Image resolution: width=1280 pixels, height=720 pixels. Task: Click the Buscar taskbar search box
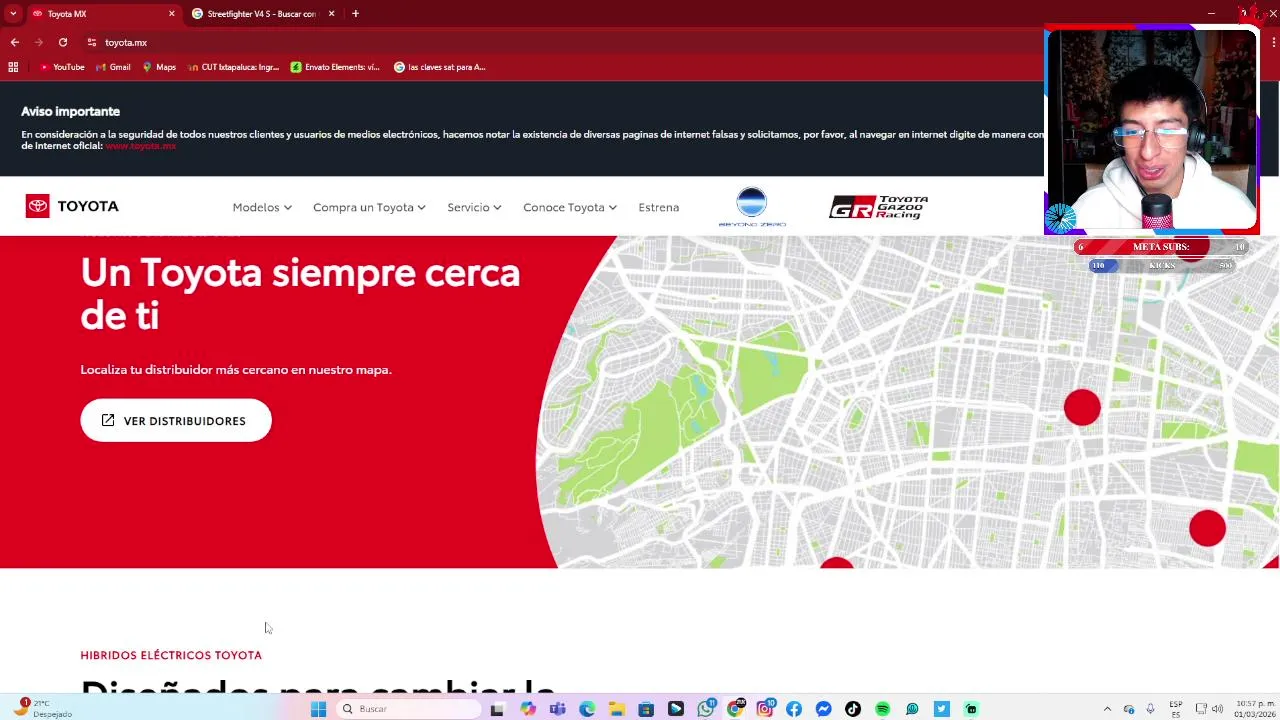(x=410, y=709)
